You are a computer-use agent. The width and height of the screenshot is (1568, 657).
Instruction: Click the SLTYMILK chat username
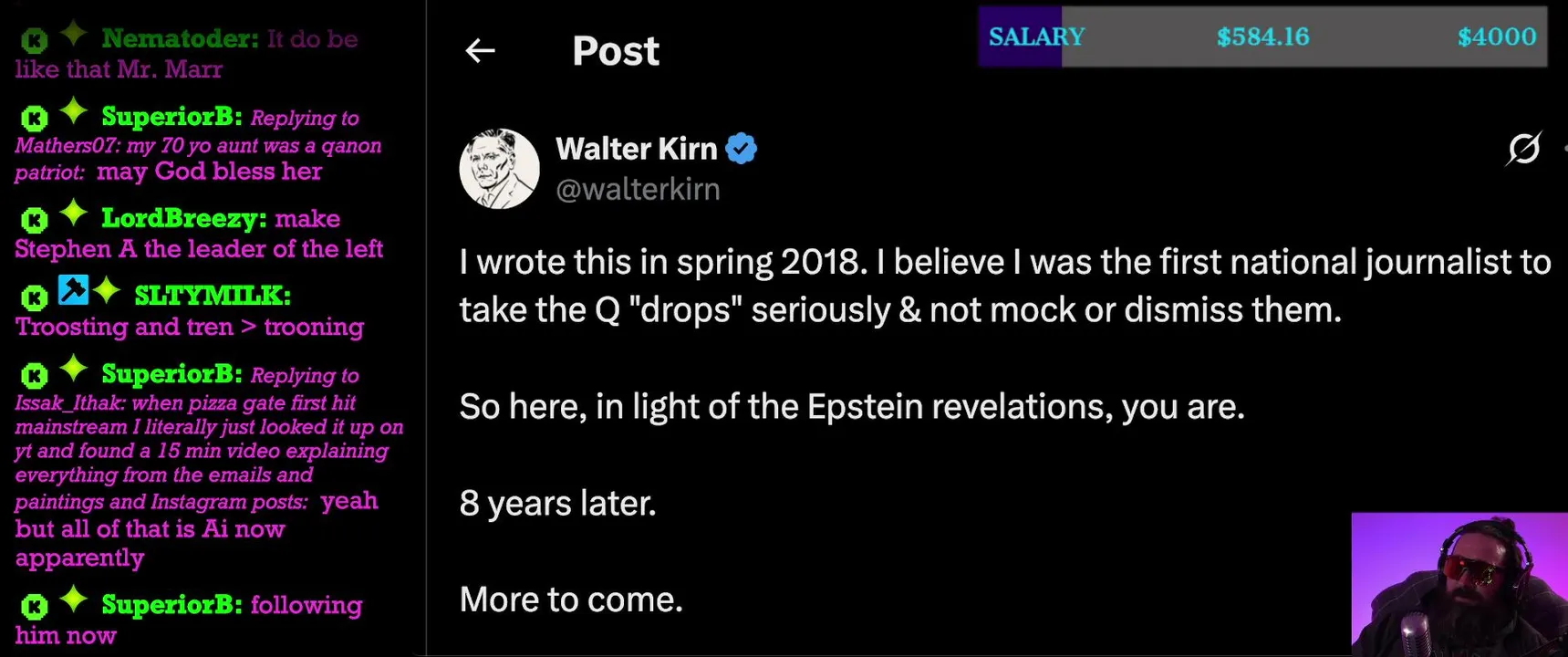click(212, 296)
